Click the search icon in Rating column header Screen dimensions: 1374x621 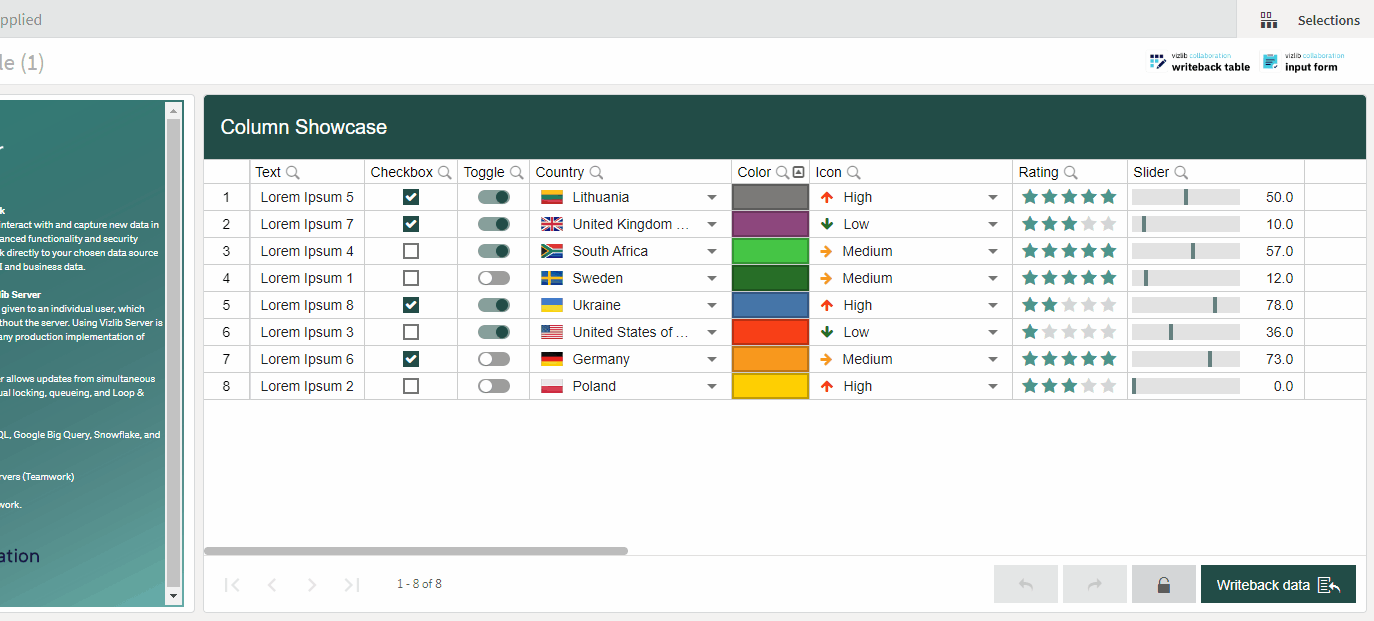coord(1071,172)
